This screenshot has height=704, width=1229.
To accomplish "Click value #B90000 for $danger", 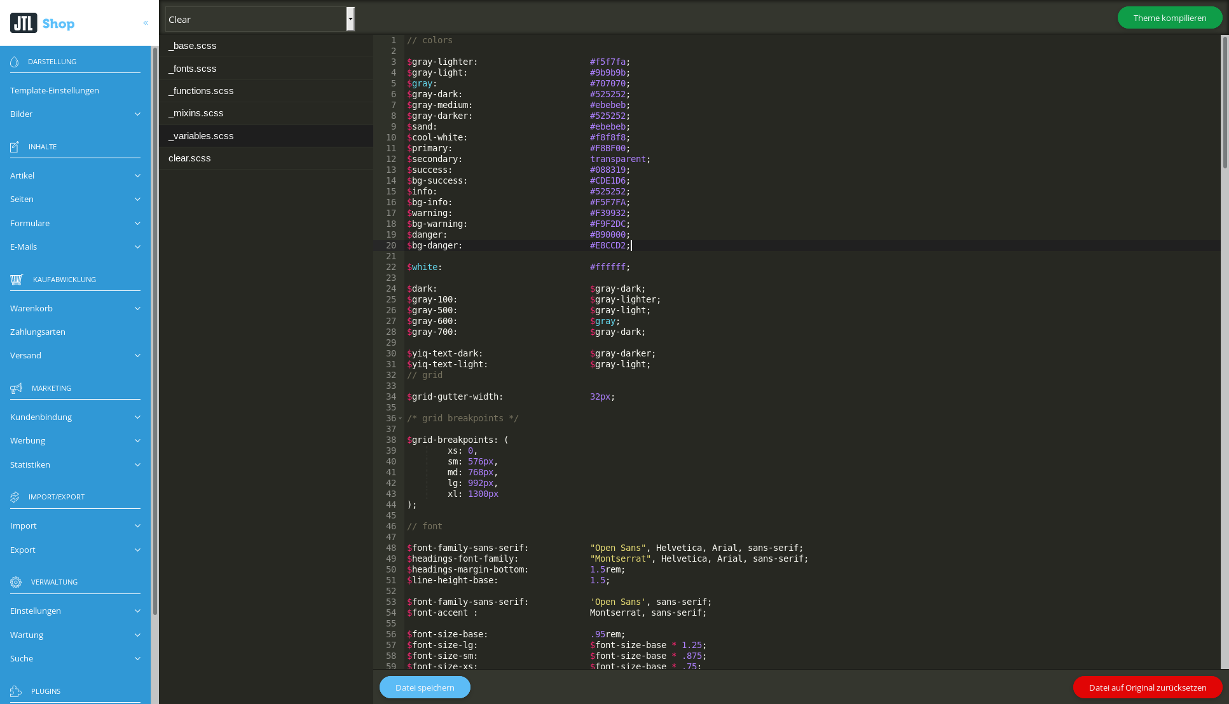I will coord(608,234).
